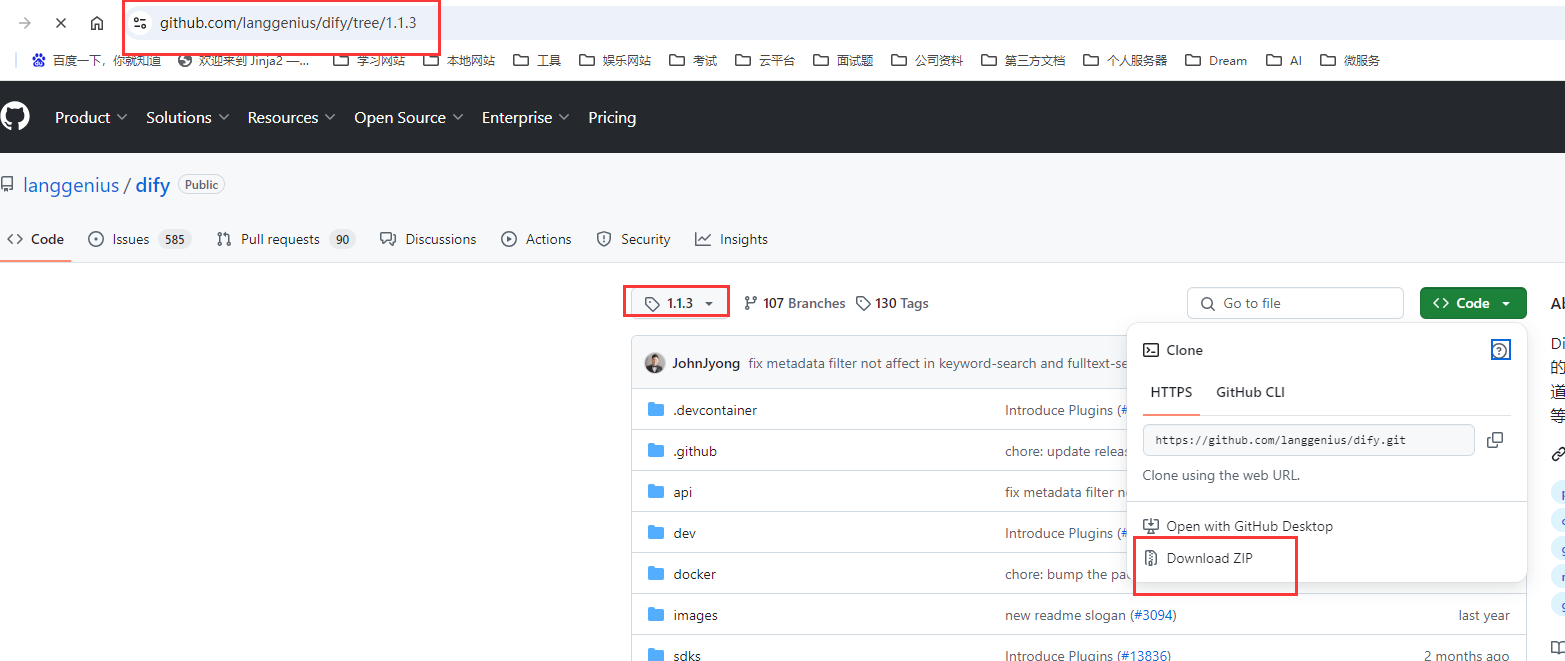Viewport: 1565px width, 661px height.
Task: View the 107 Branches link
Action: (x=795, y=303)
